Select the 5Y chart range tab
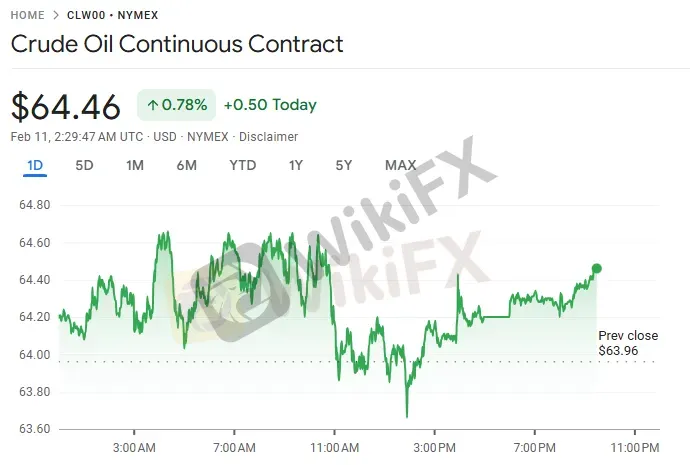 pyautogui.click(x=343, y=165)
